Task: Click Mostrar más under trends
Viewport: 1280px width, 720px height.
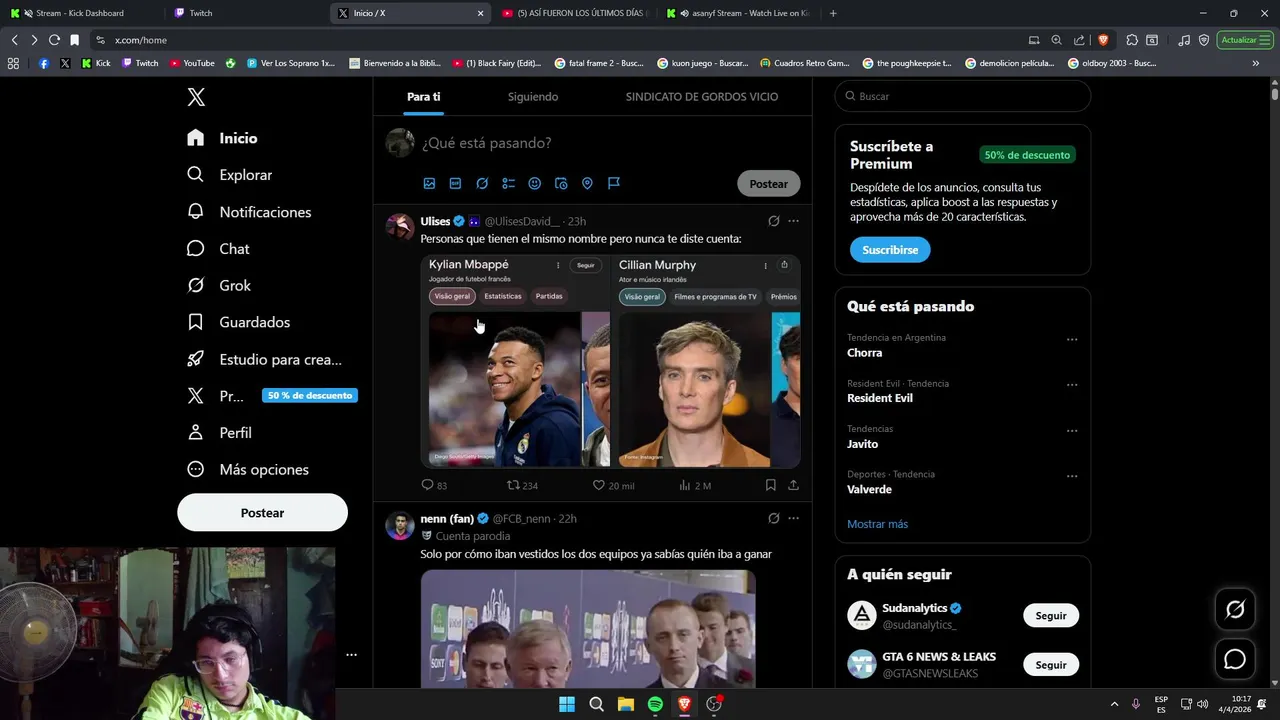Action: pos(877,524)
